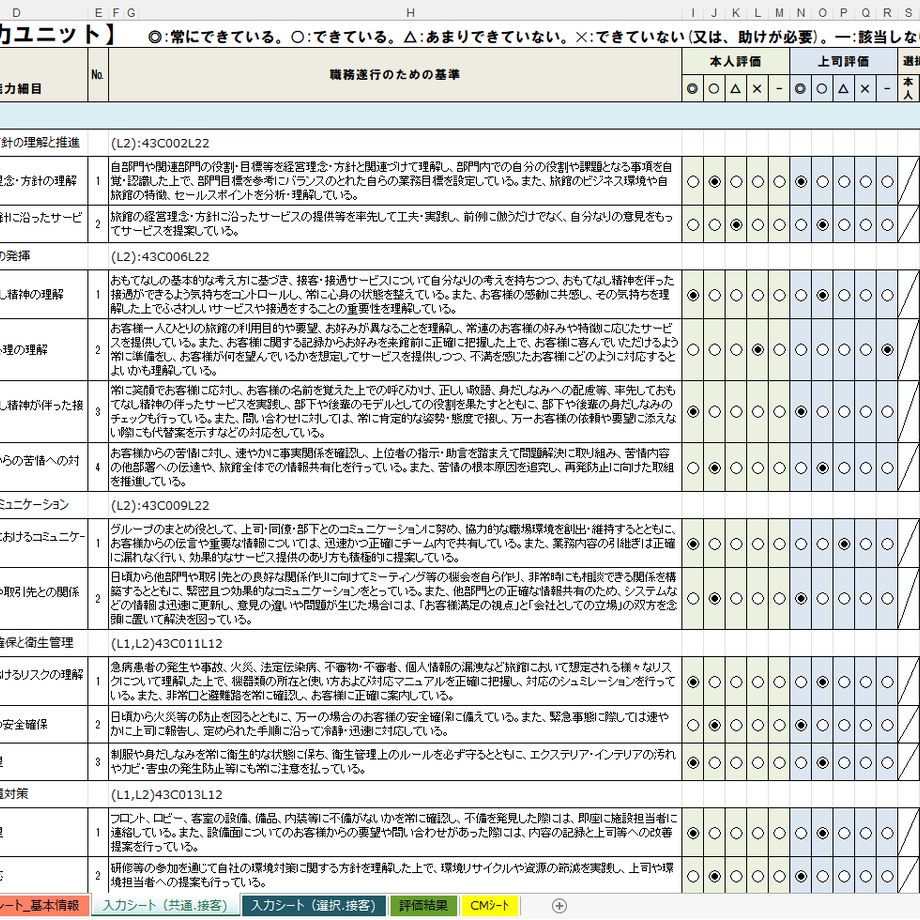Set 上司評価 ◎ for the 旅館の経営理念 row
This screenshot has height=920, width=920.
click(x=801, y=225)
